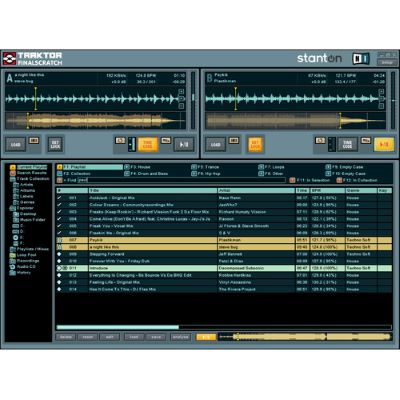This screenshot has height=400, width=400.
Task: Adjust deck B vertical pitch slider
Action: pos(332,145)
